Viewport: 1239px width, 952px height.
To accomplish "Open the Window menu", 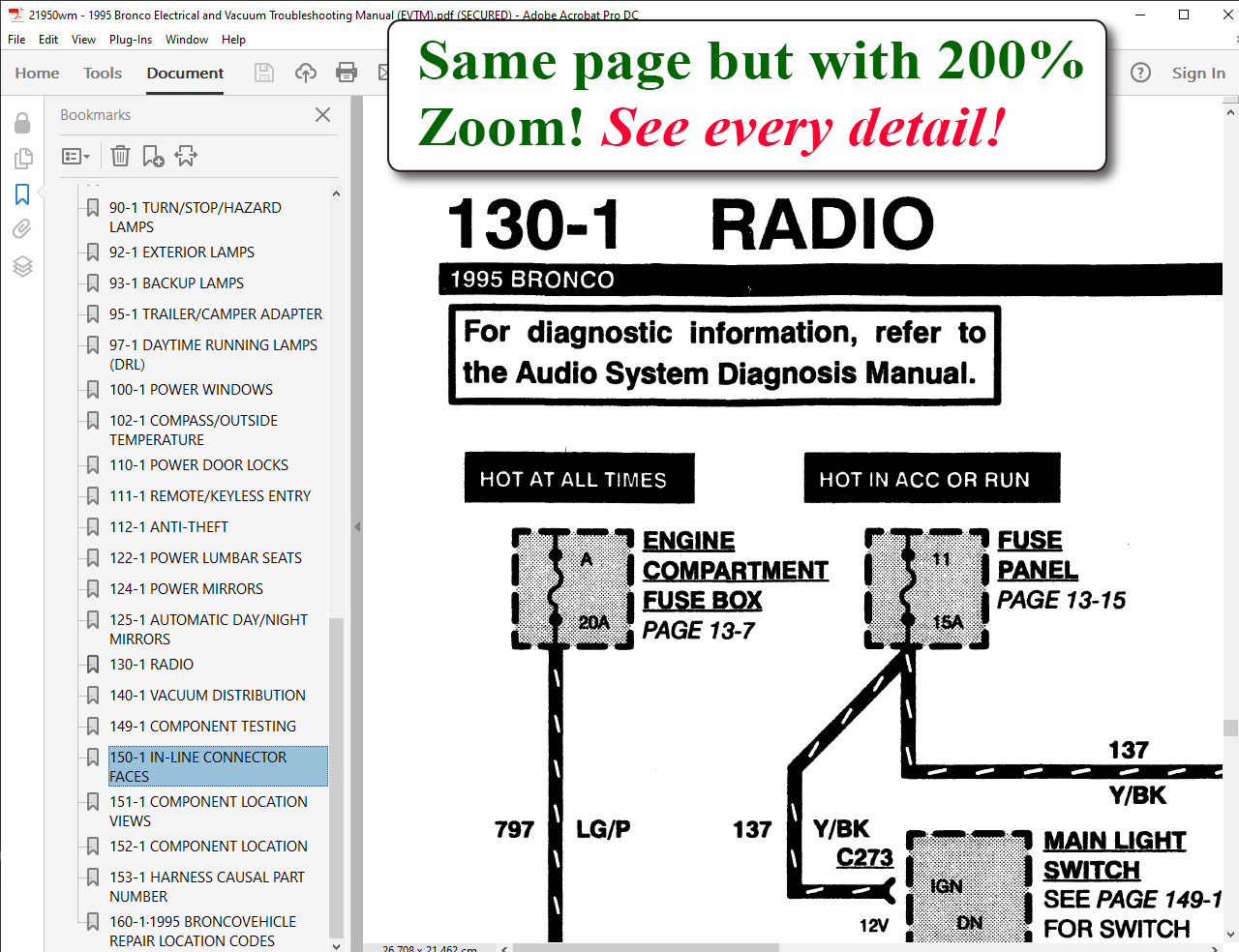I will pos(187,40).
